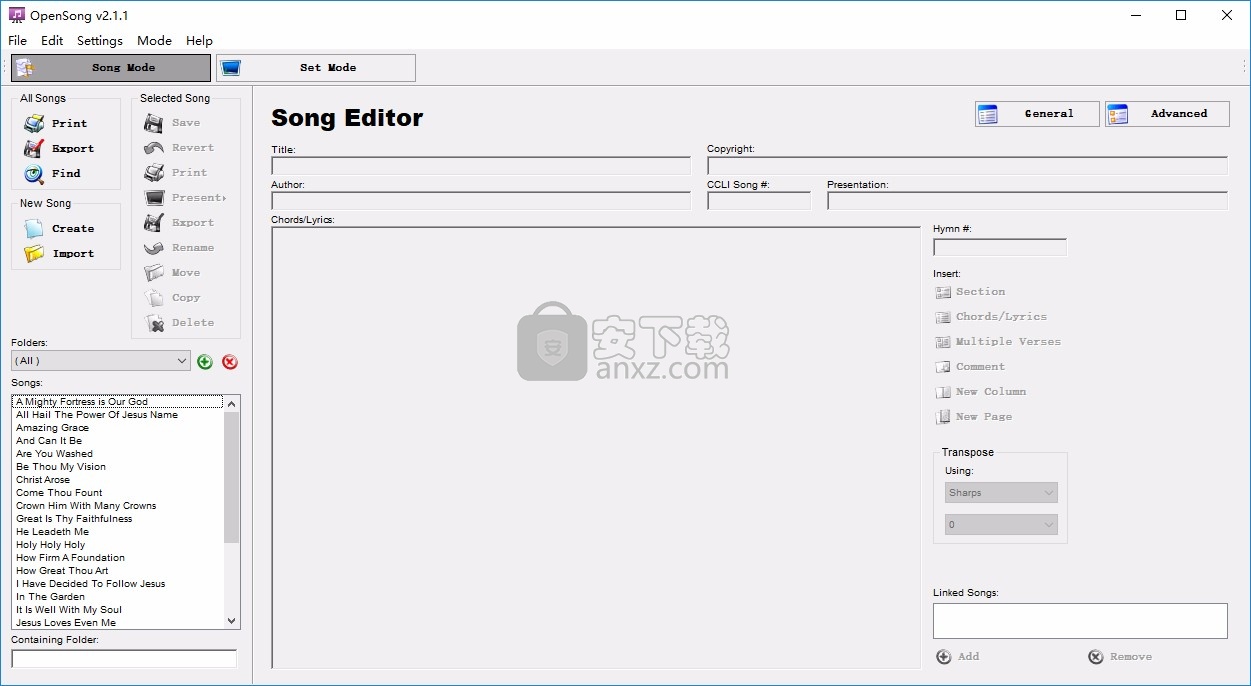Click the Save icon in Selected Song
Viewport: 1251px width, 686px height.
click(154, 123)
